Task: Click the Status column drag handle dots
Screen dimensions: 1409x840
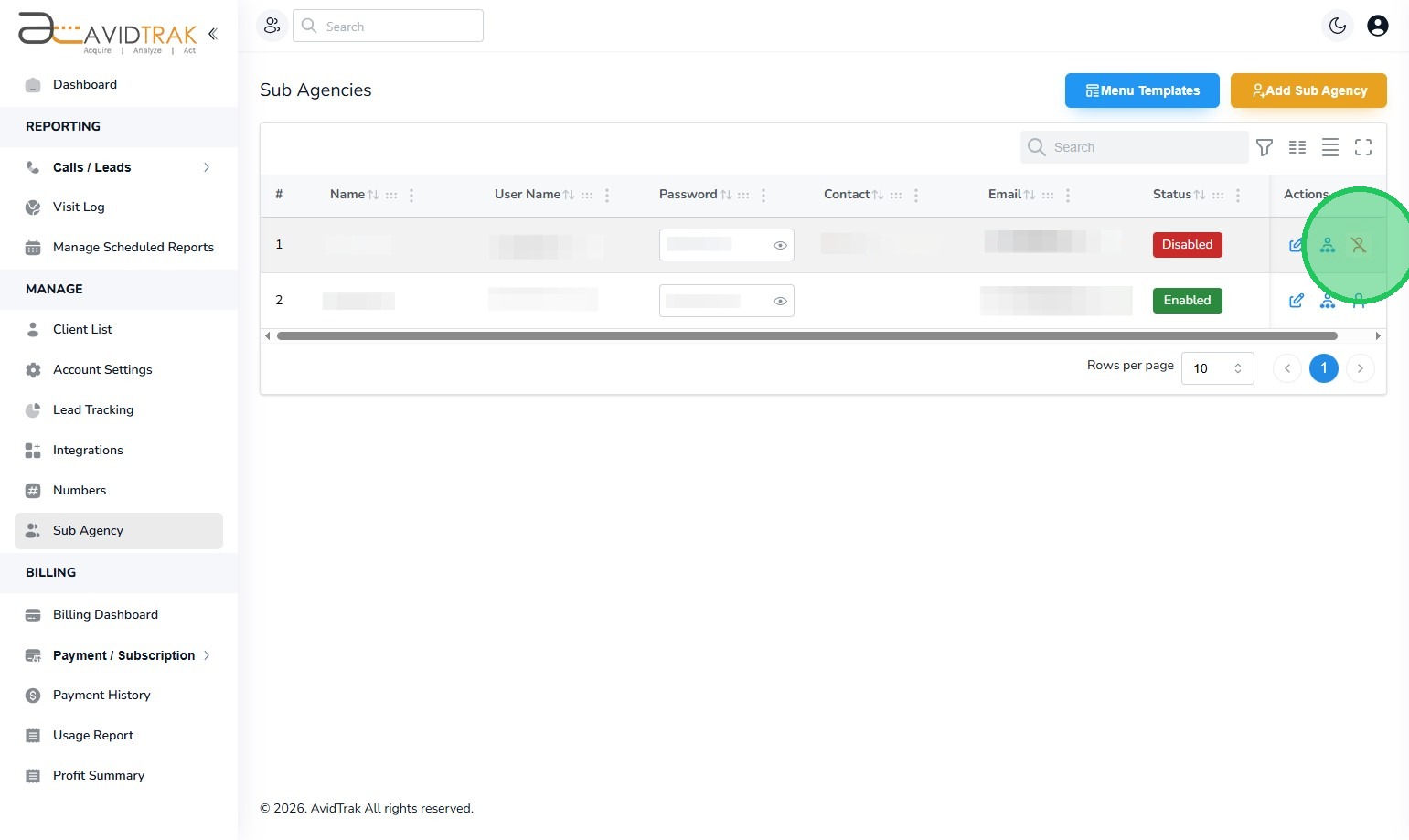Action: [x=1218, y=195]
